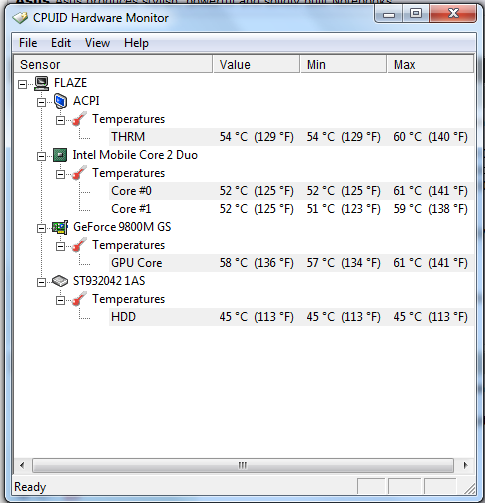Collapse the ACPI node

click(41, 102)
